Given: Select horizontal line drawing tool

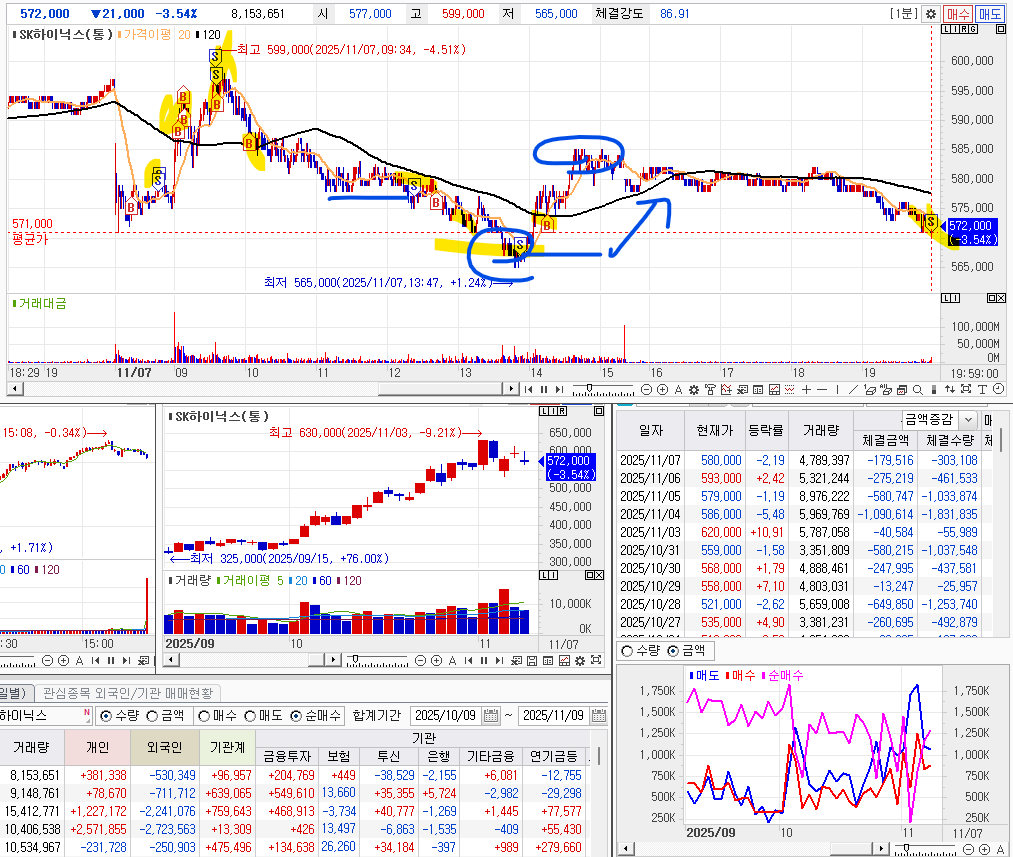Looking at the screenshot, I should click(822, 389).
